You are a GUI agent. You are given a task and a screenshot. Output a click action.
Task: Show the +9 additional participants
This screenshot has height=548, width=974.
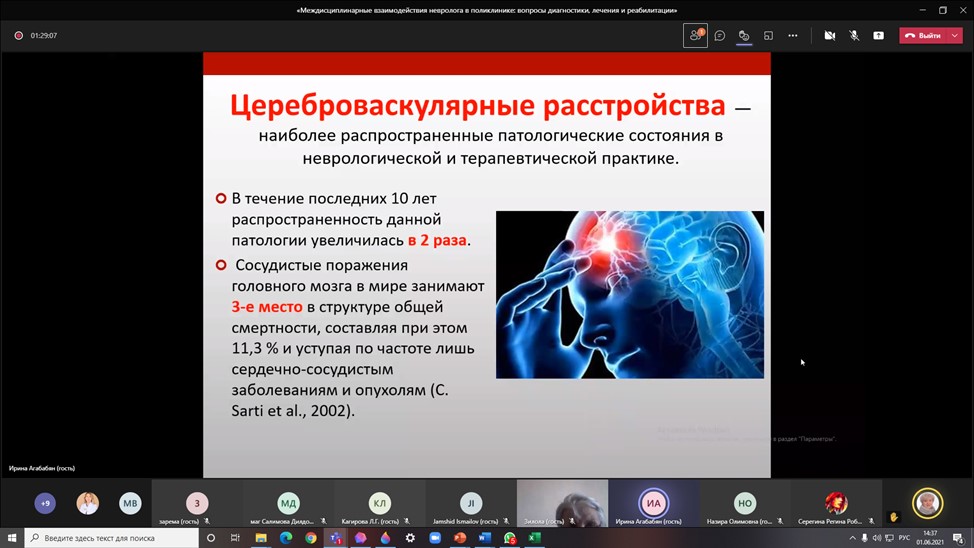tap(45, 503)
